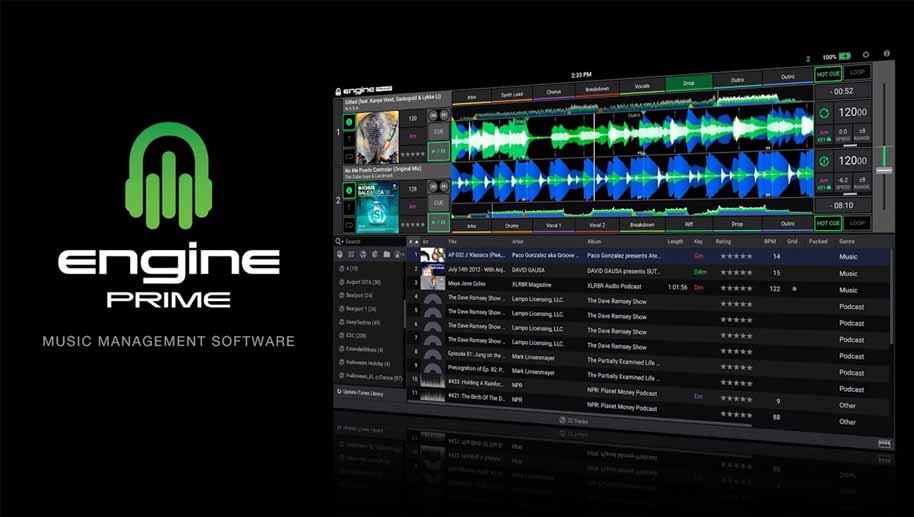914x517 pixels.
Task: Select the Riff section tab on deck 2
Action: [688, 224]
